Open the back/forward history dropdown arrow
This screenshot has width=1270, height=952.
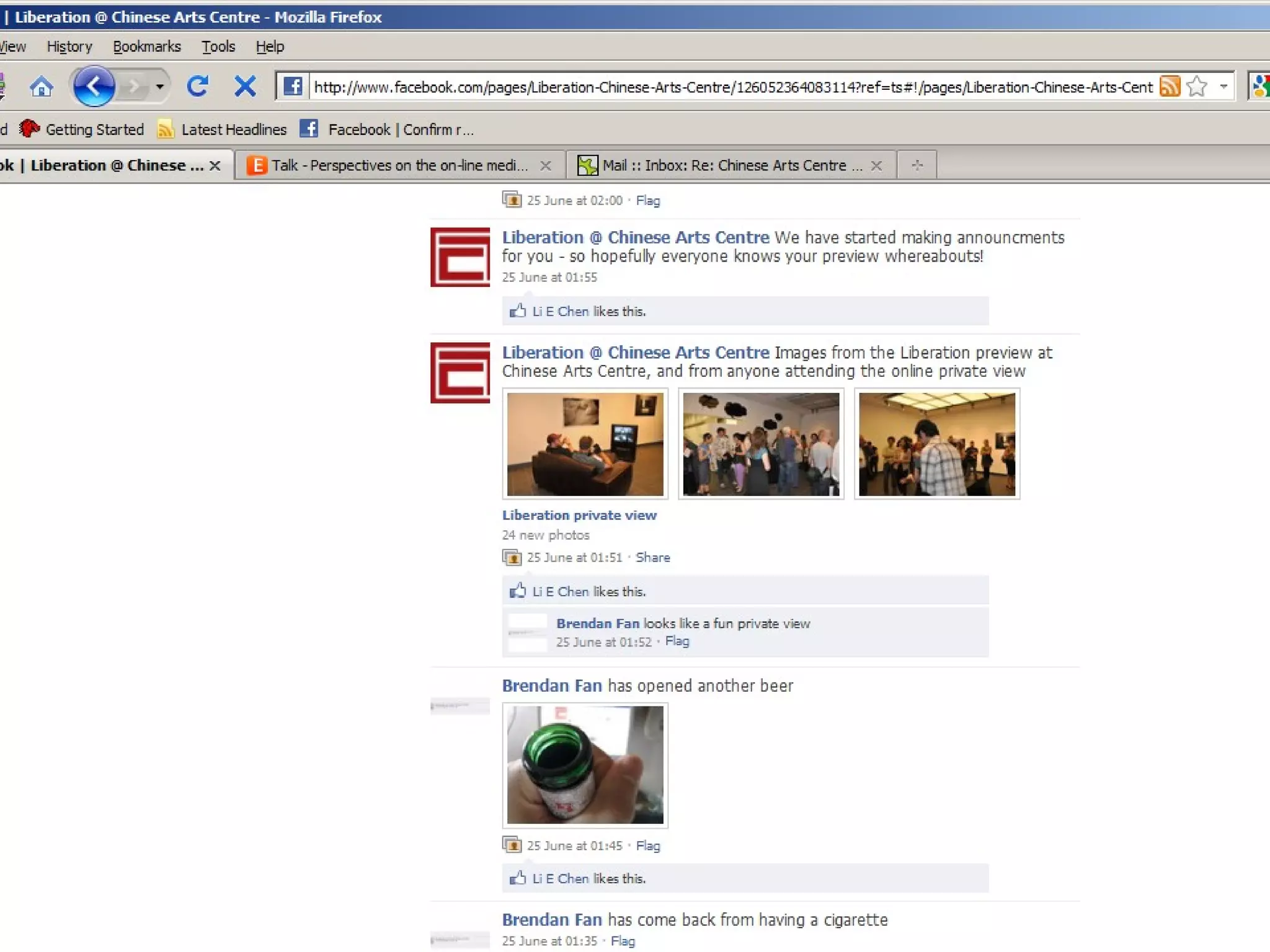[160, 86]
